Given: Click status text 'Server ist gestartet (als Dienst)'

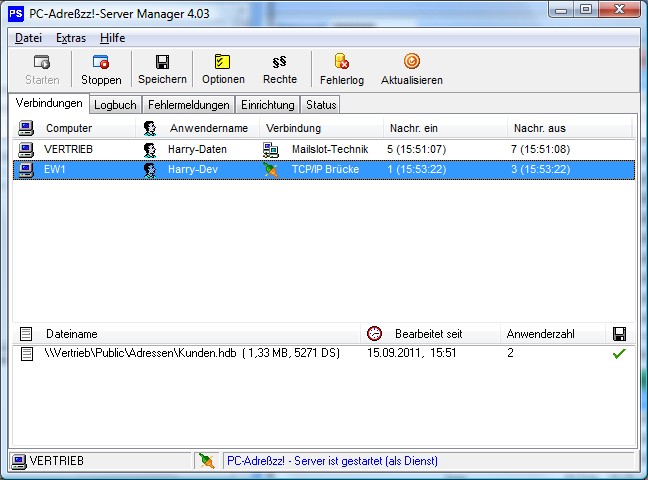Looking at the screenshot, I should tap(366, 461).
